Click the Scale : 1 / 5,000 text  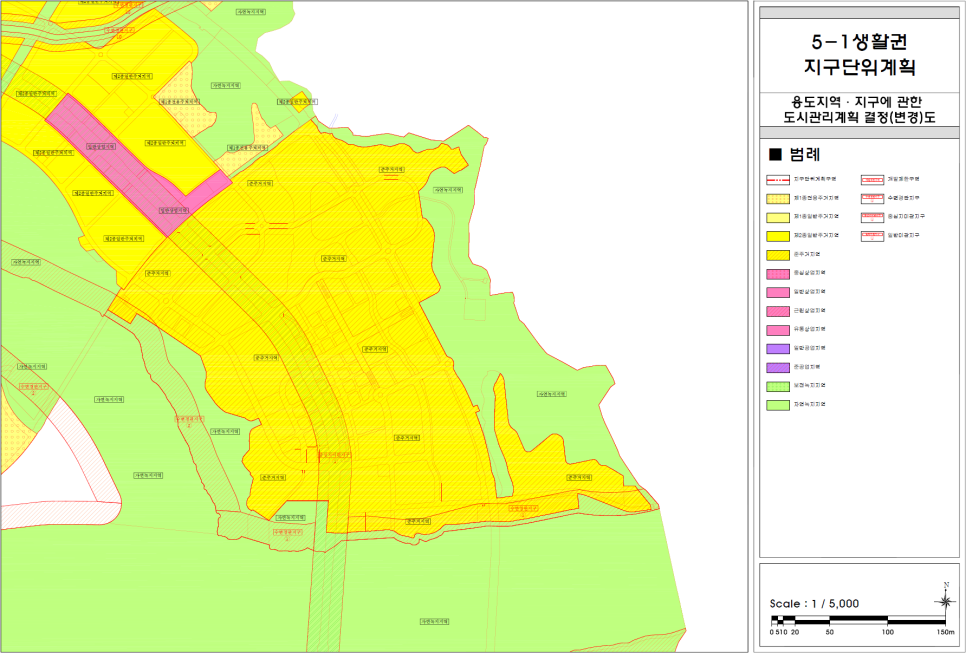[814, 604]
